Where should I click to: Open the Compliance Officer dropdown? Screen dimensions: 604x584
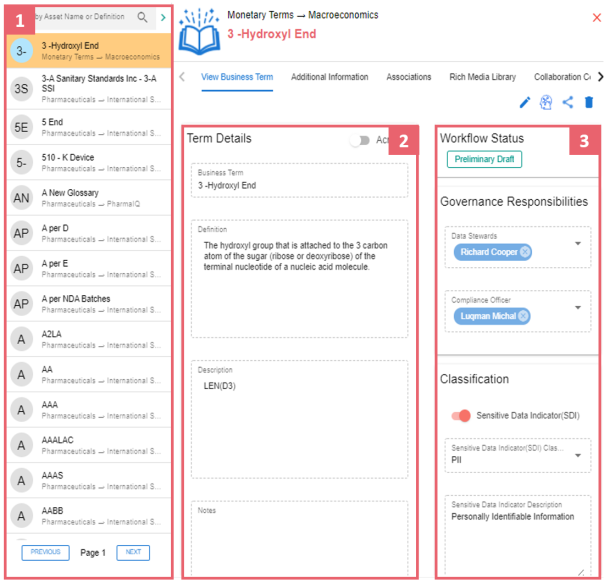[x=577, y=307]
